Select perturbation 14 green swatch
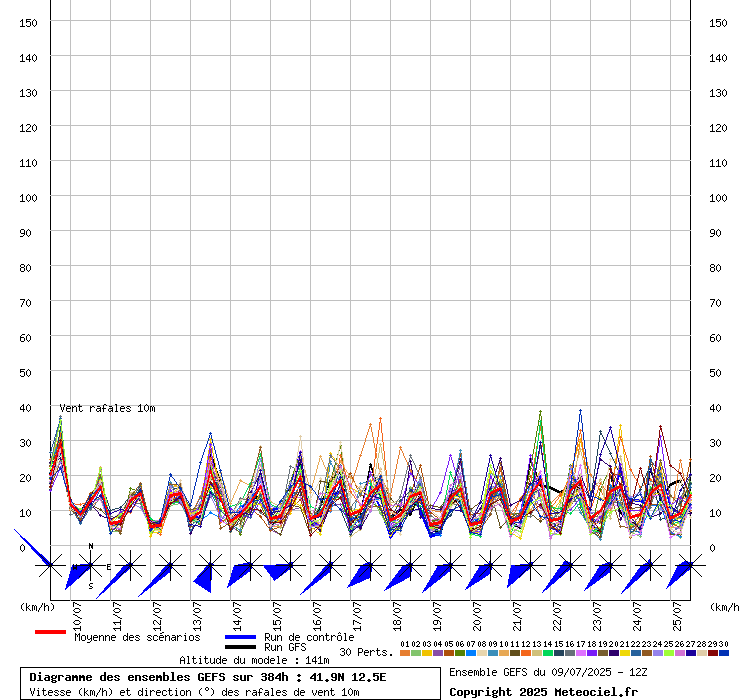This screenshot has height=700, width=740. coord(547,653)
